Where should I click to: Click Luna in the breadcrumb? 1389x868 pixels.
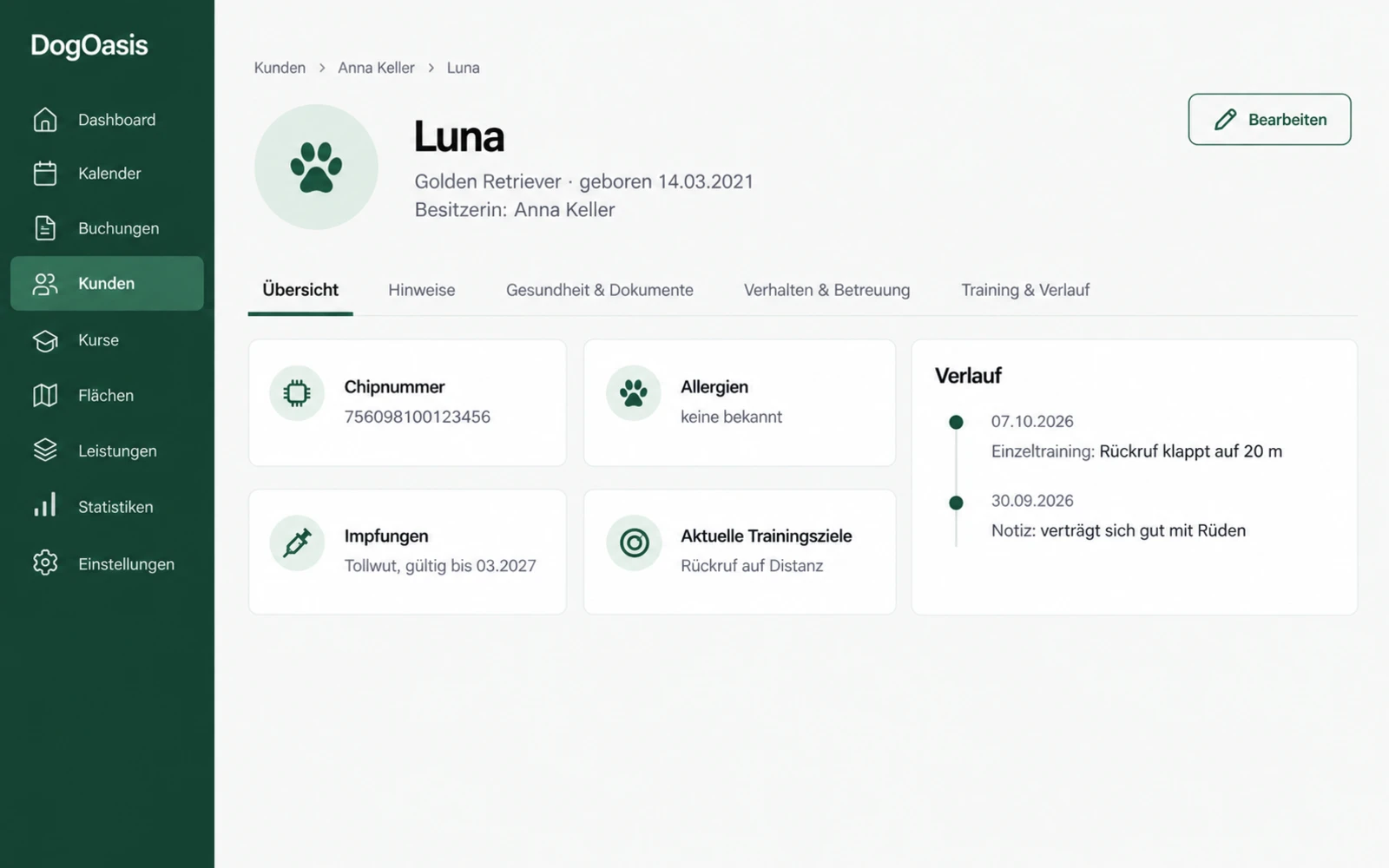[463, 68]
